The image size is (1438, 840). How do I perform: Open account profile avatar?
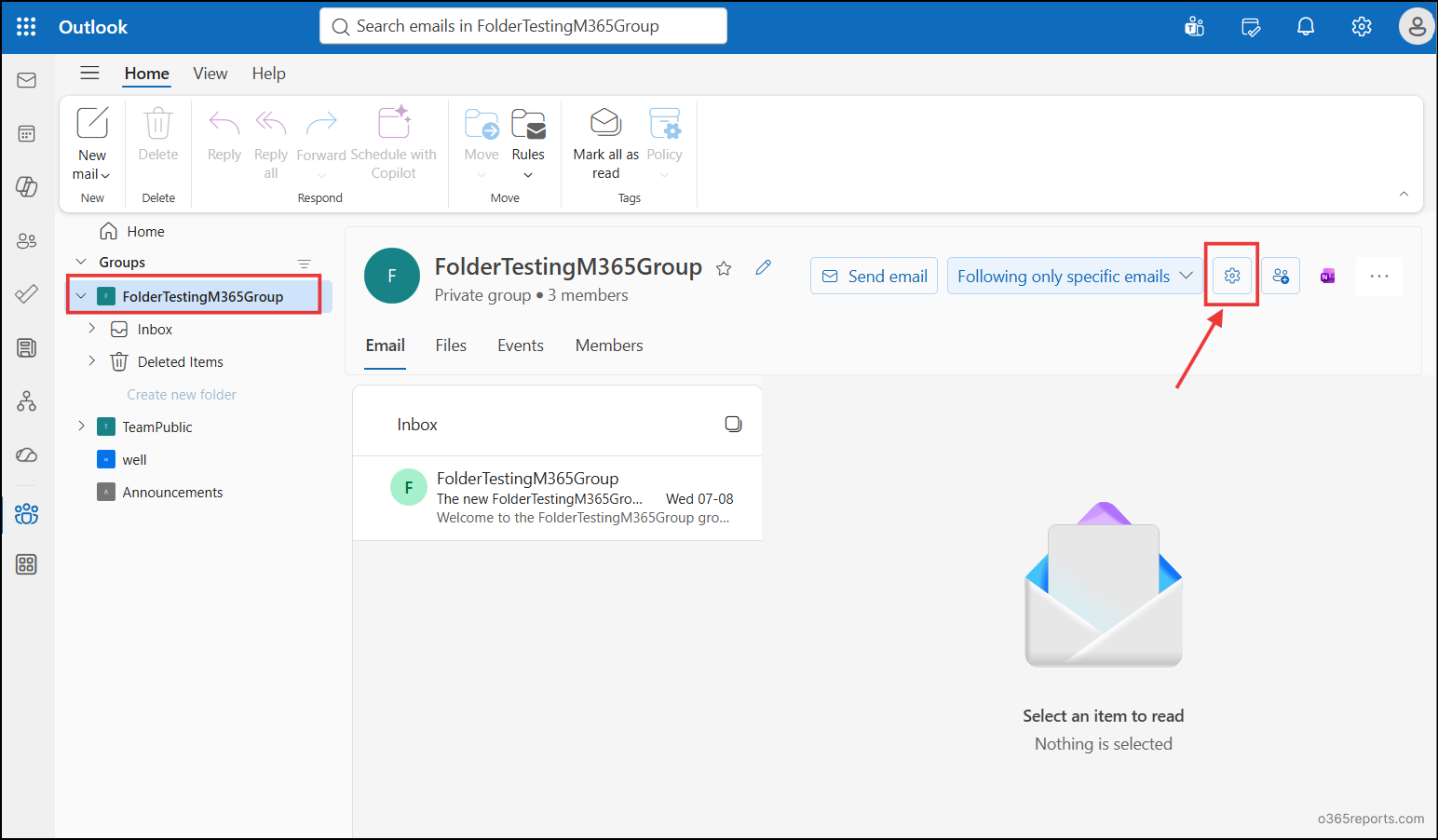coord(1417,27)
